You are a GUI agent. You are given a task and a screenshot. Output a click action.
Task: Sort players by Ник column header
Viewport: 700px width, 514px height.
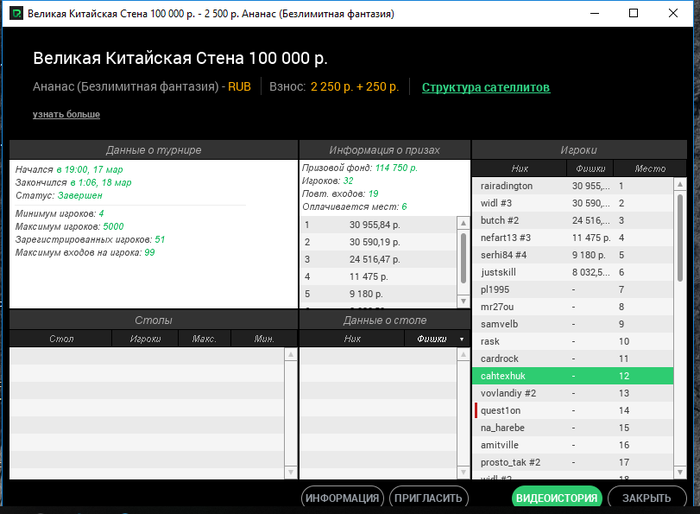(519, 168)
